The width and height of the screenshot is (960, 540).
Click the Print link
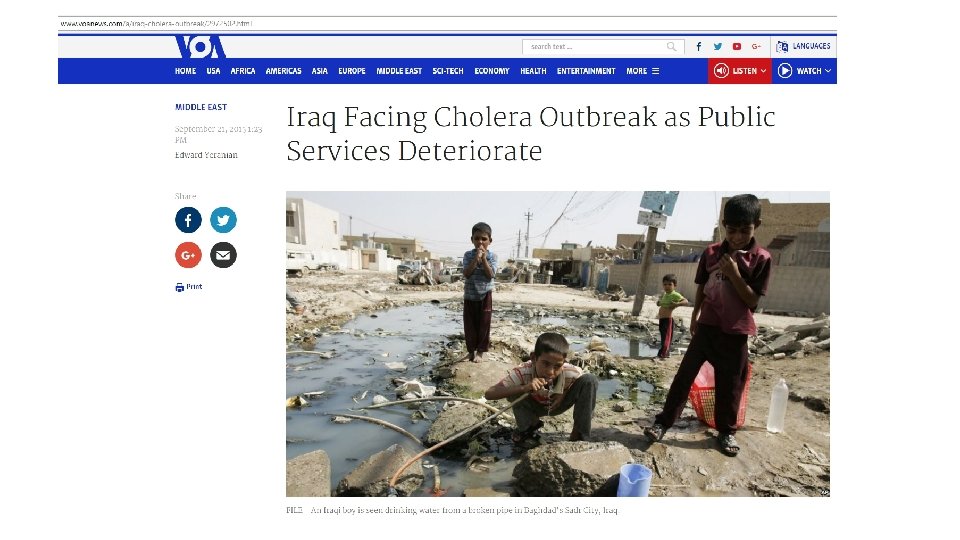189,287
